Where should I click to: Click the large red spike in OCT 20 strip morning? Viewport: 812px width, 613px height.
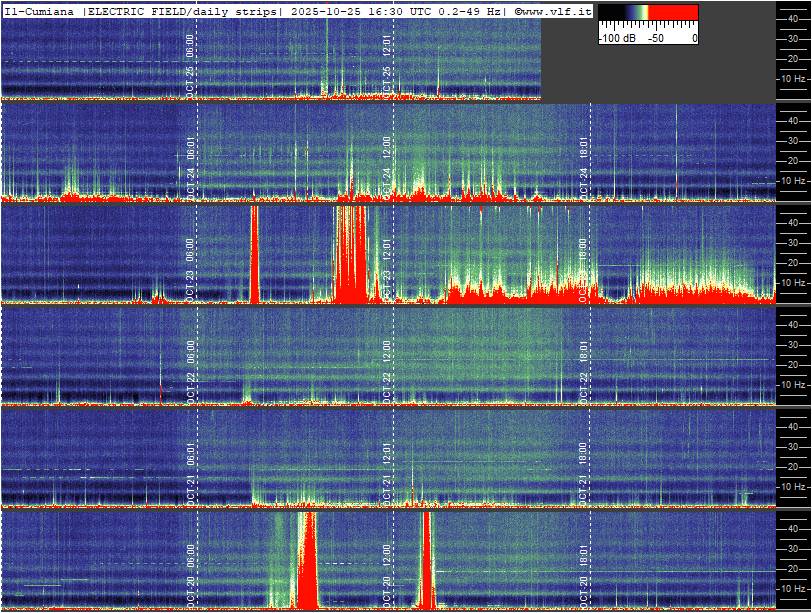(x=308, y=560)
